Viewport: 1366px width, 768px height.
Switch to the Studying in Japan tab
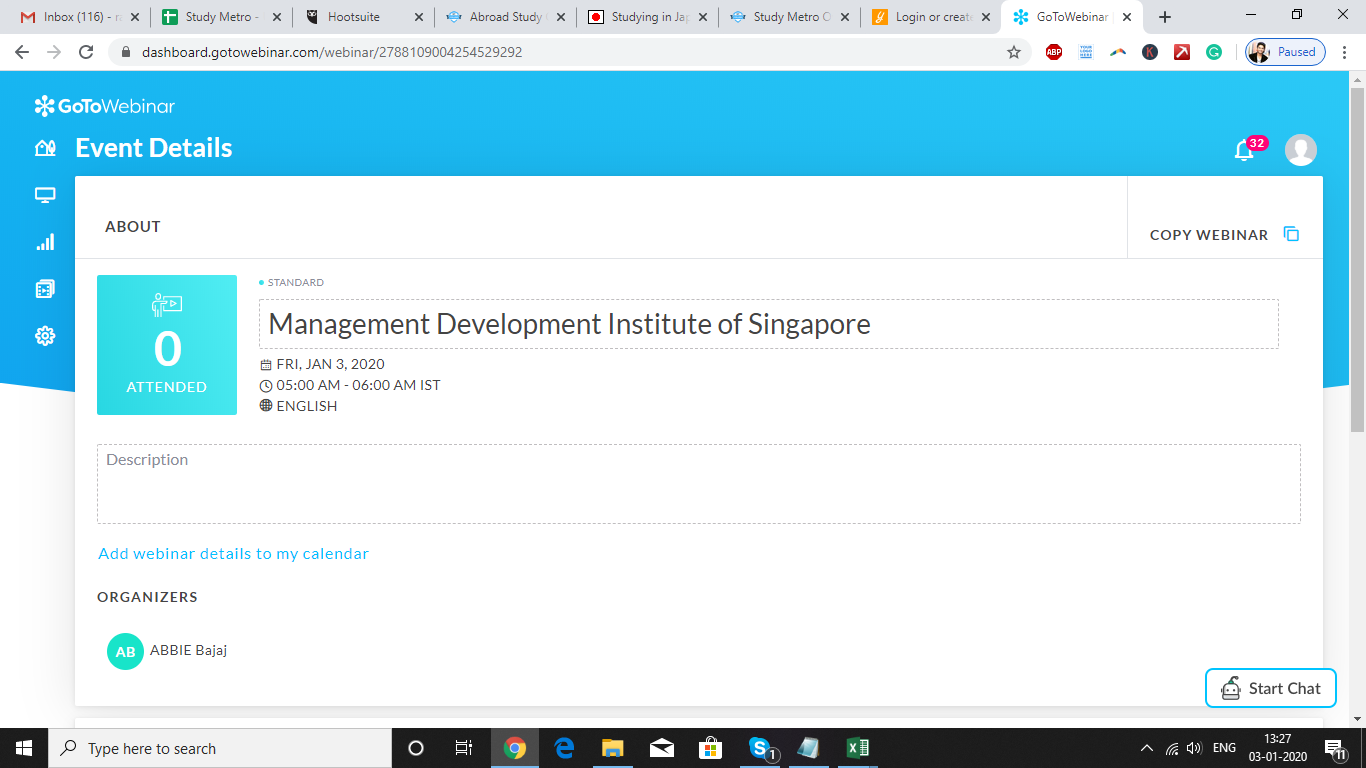coord(648,17)
